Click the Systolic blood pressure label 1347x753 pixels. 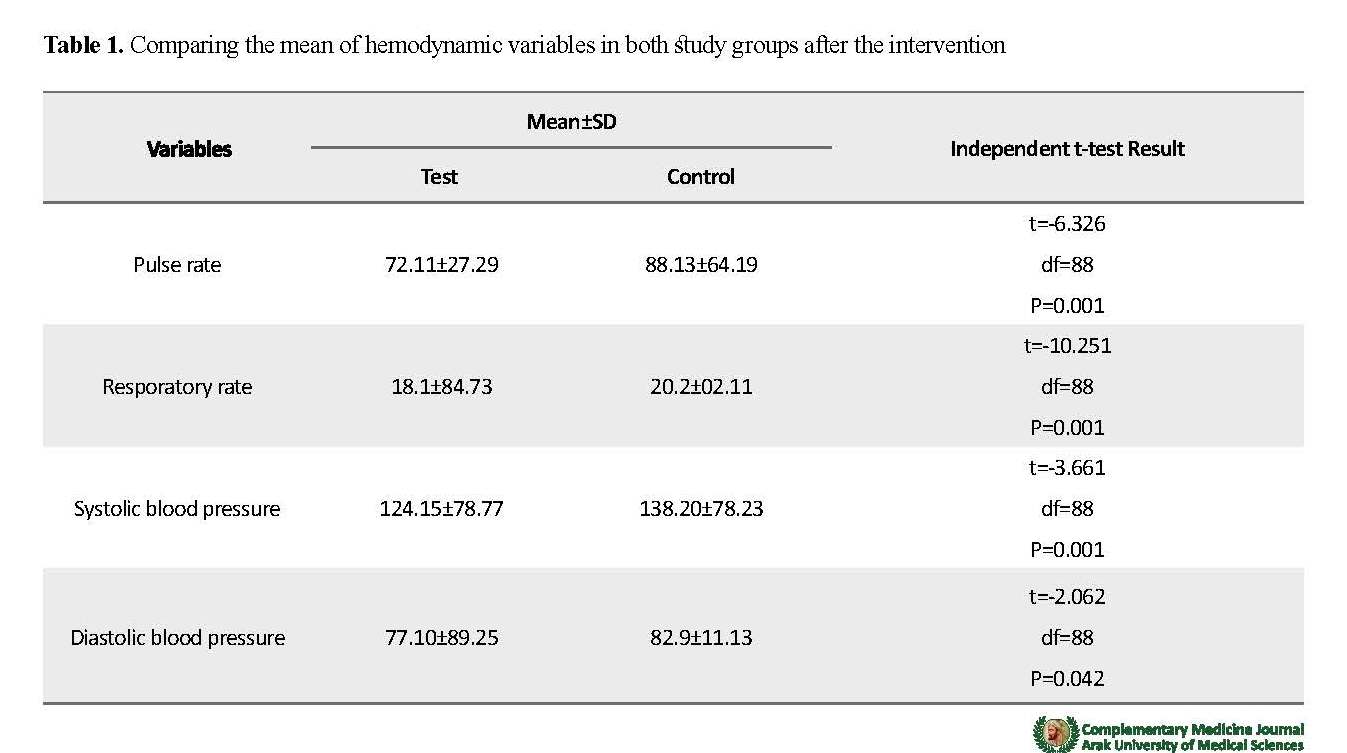click(177, 509)
